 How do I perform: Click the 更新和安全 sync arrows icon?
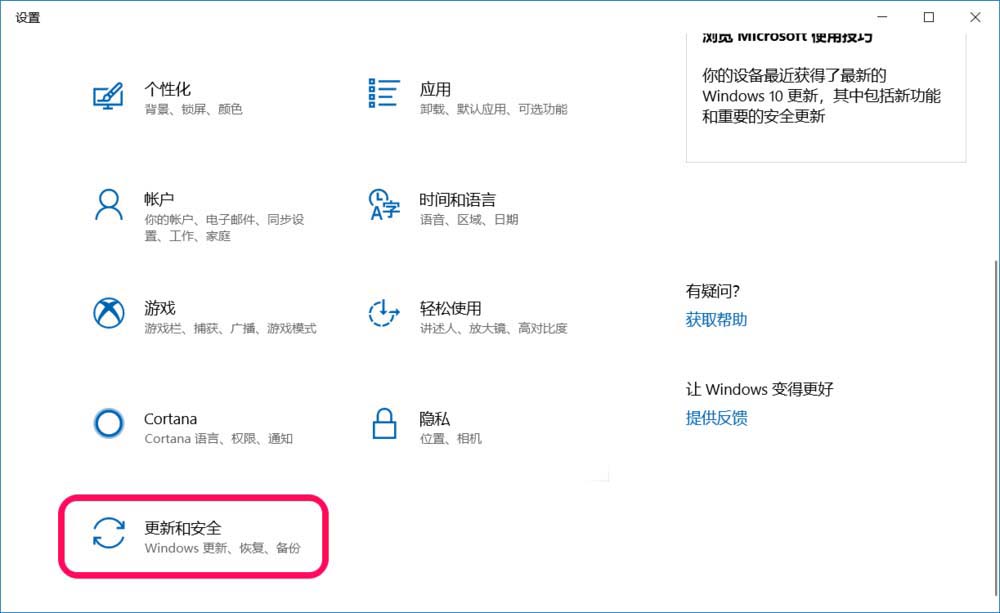108,533
